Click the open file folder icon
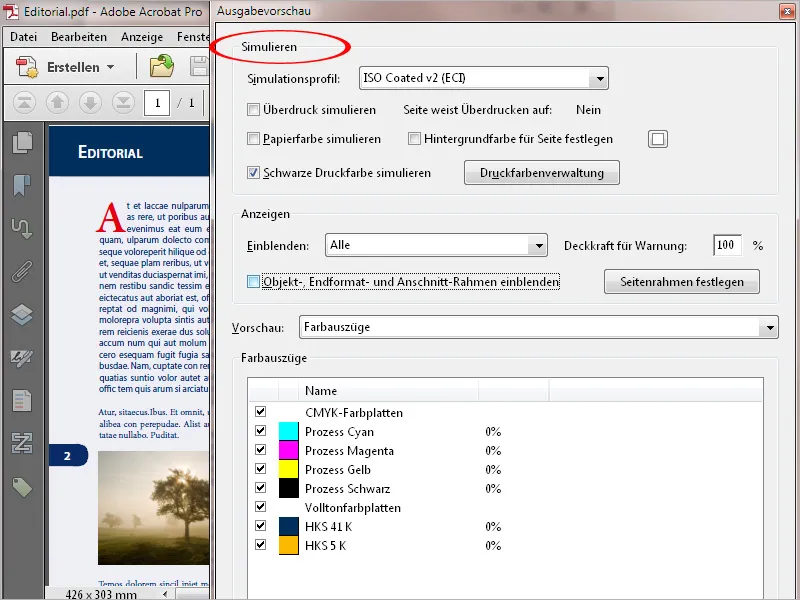800x600 pixels. click(161, 66)
